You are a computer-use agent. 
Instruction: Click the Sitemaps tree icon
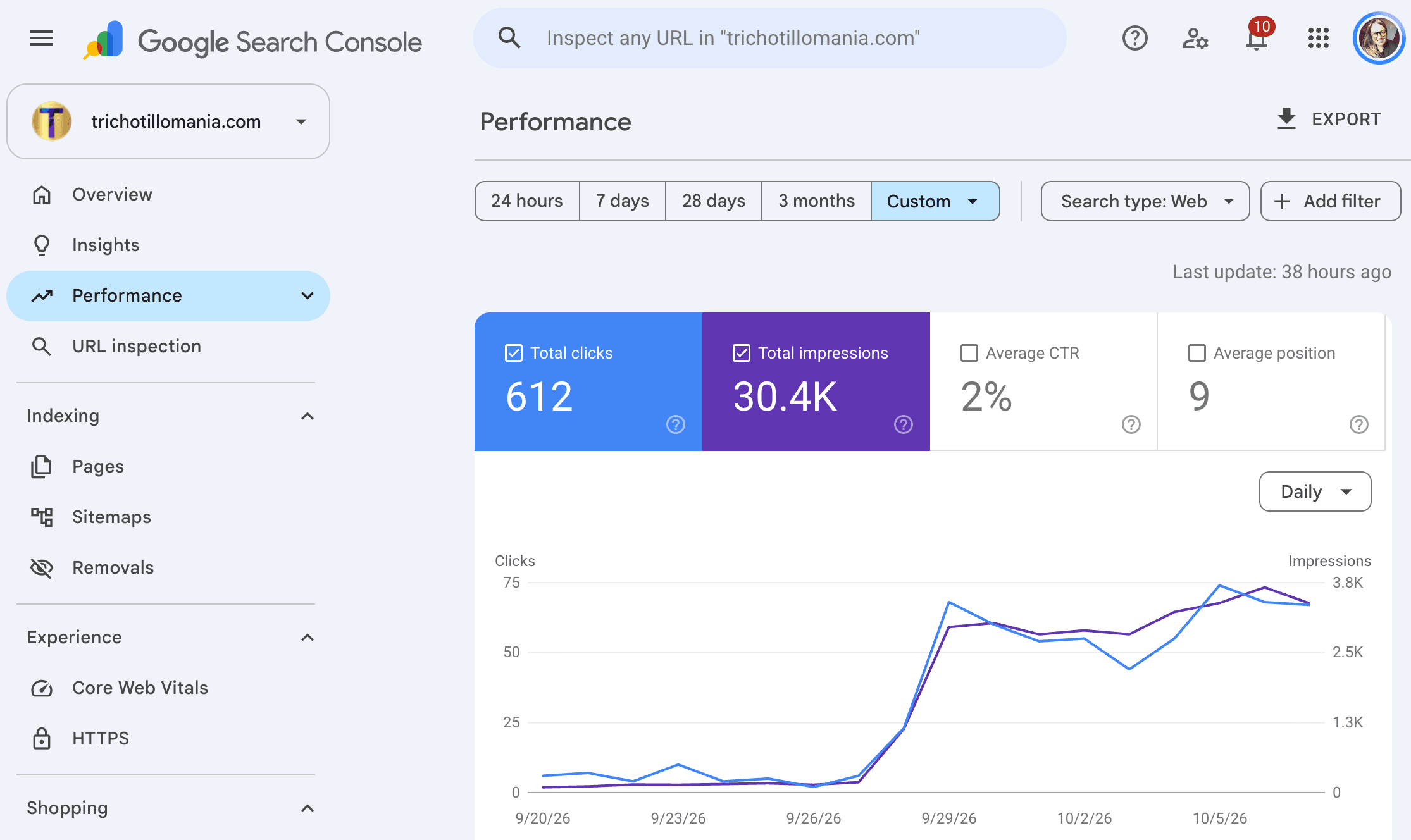pyautogui.click(x=42, y=517)
